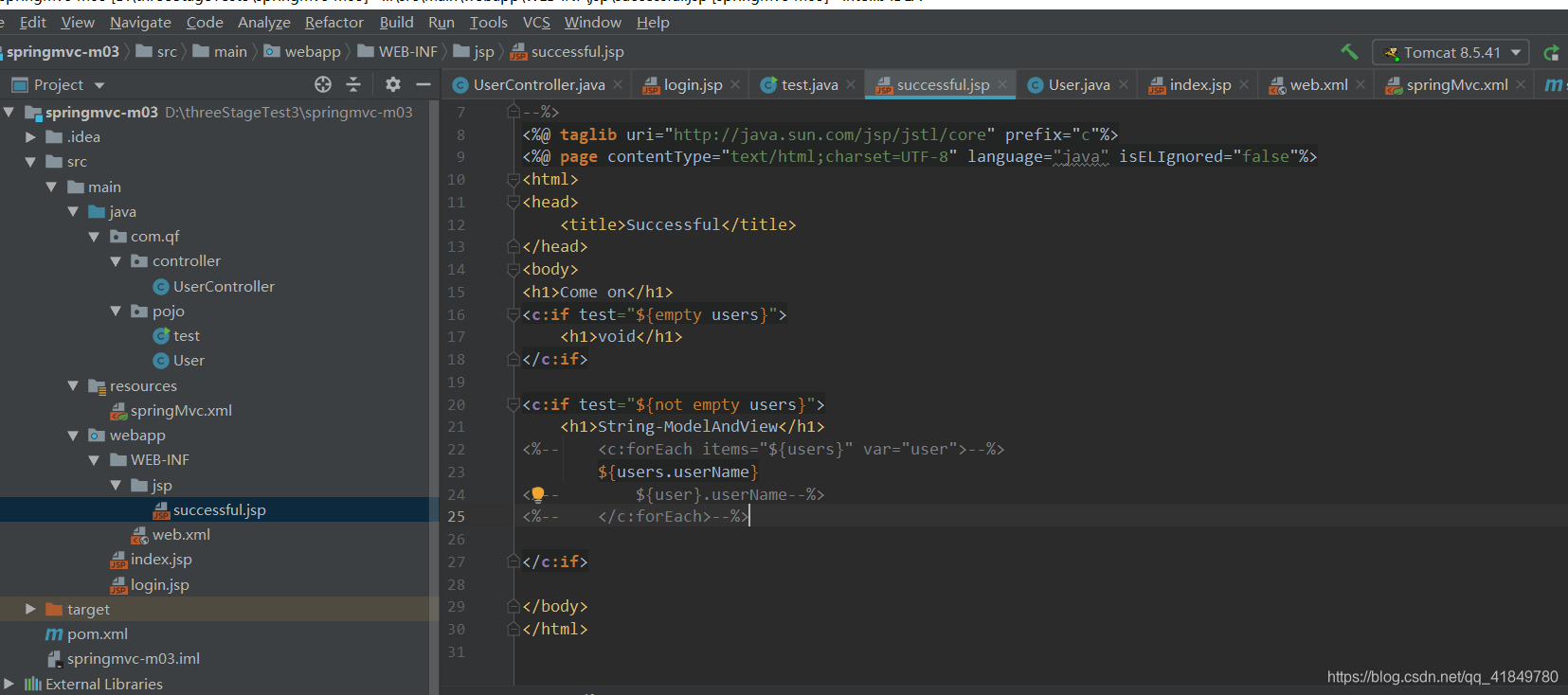The image size is (1568, 695).
Task: Collapse the pojo package arrow
Action: click(x=116, y=311)
